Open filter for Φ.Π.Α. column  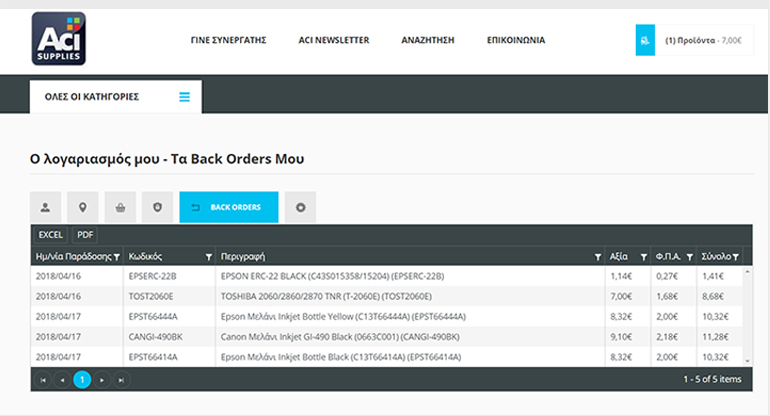(689, 257)
